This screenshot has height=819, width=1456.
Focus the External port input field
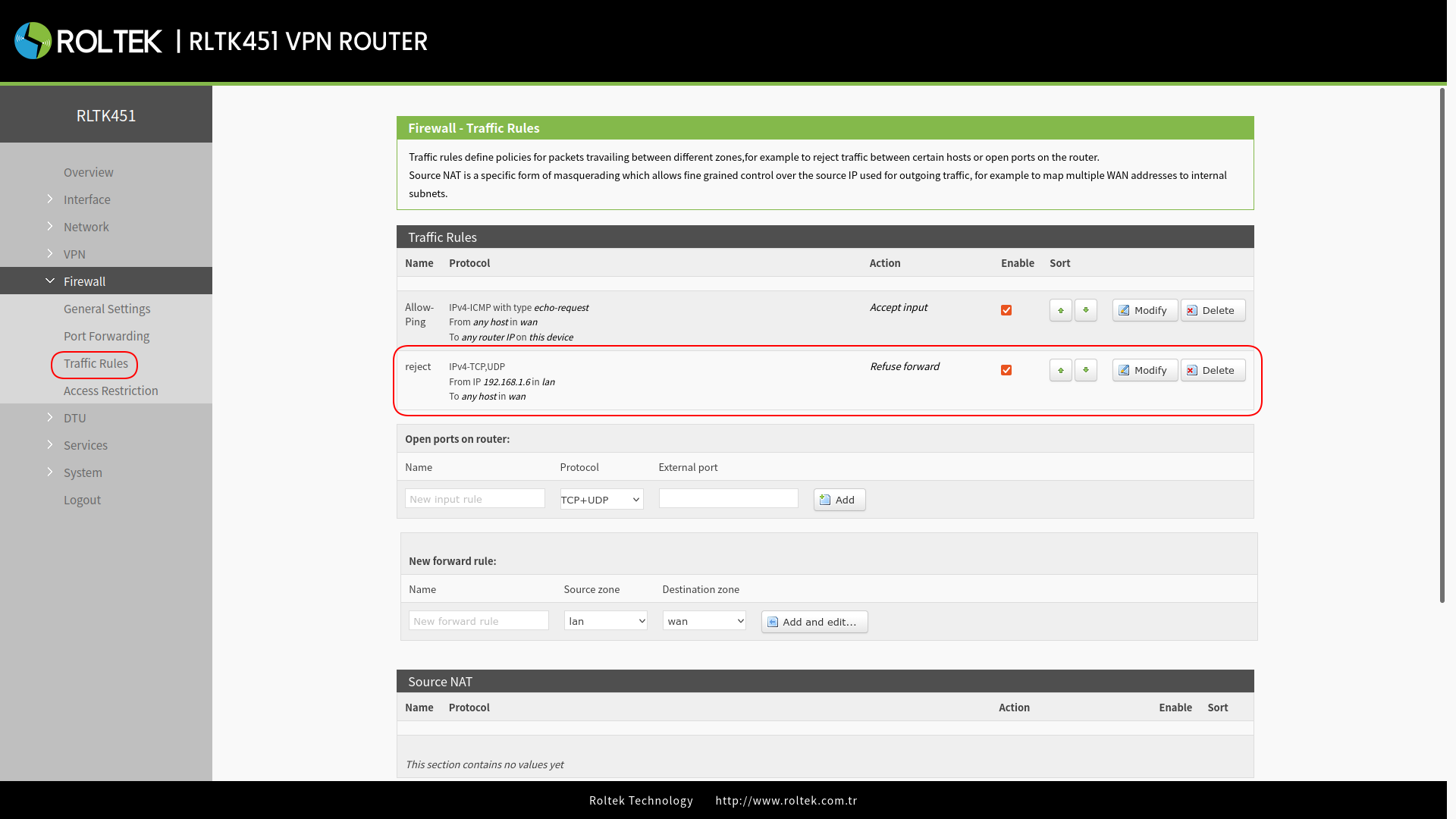tap(728, 498)
